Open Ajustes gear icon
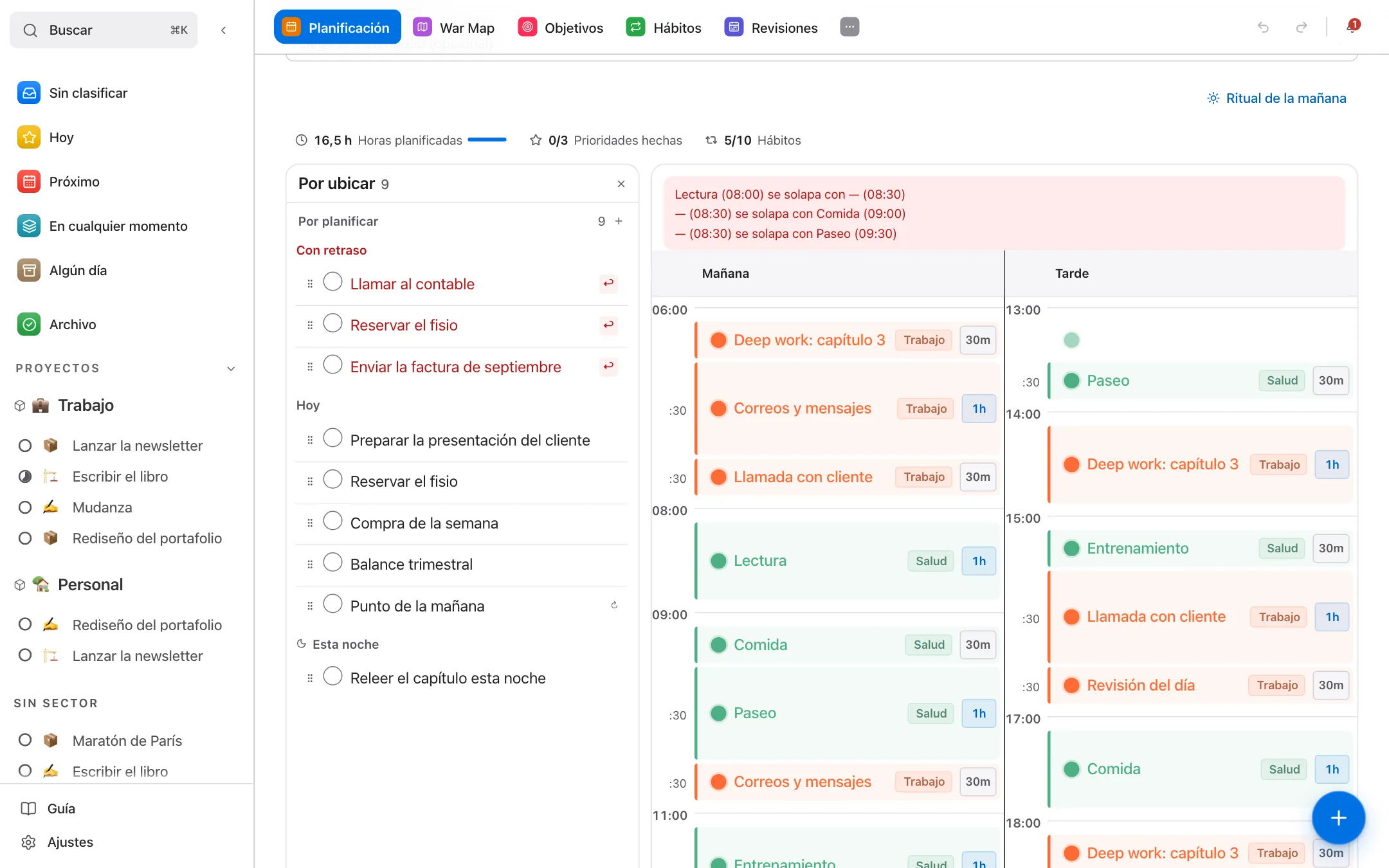 pos(28,842)
